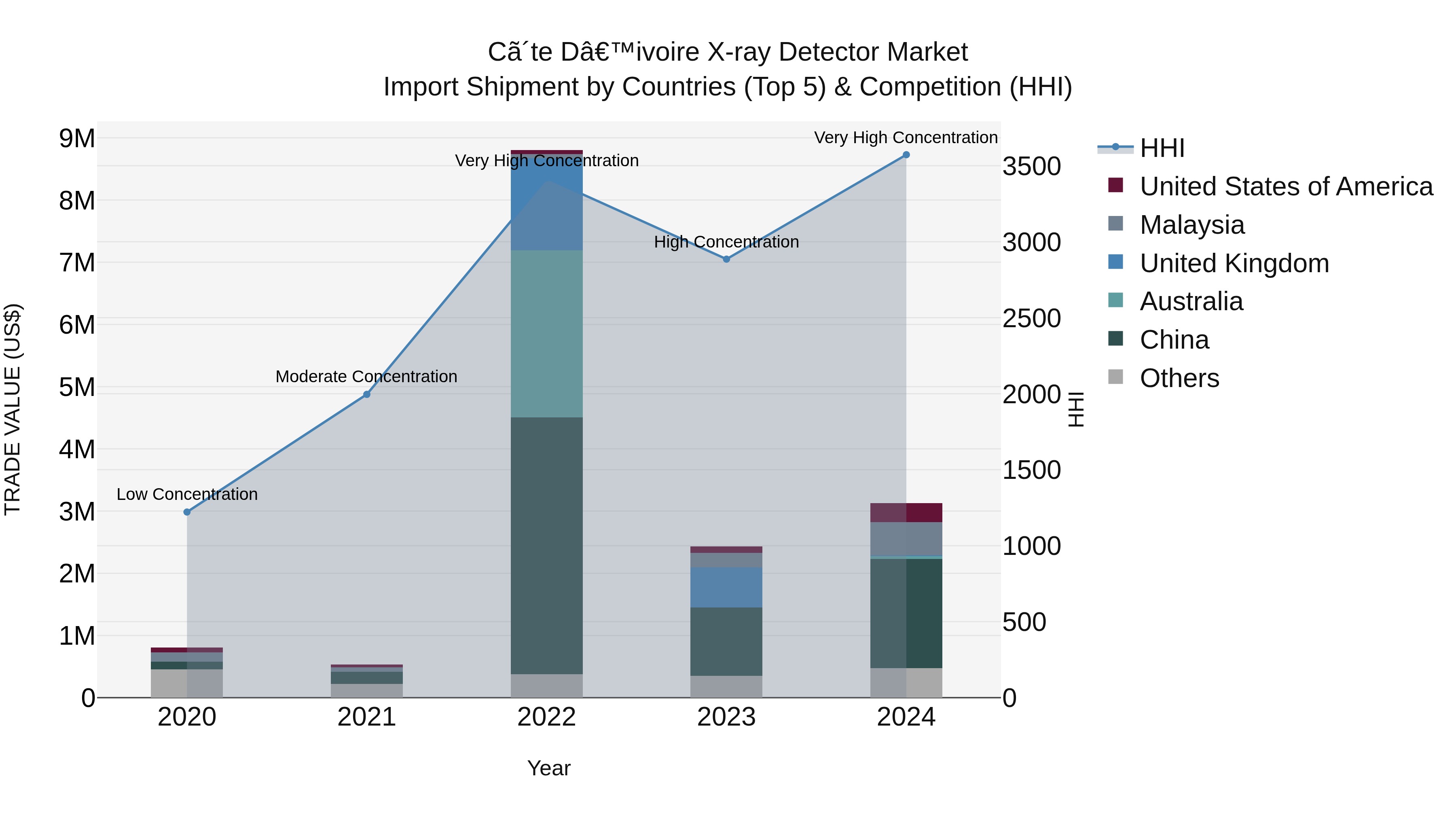The image size is (1456, 819).
Task: Click the 1M left axis tick
Action: click(77, 637)
